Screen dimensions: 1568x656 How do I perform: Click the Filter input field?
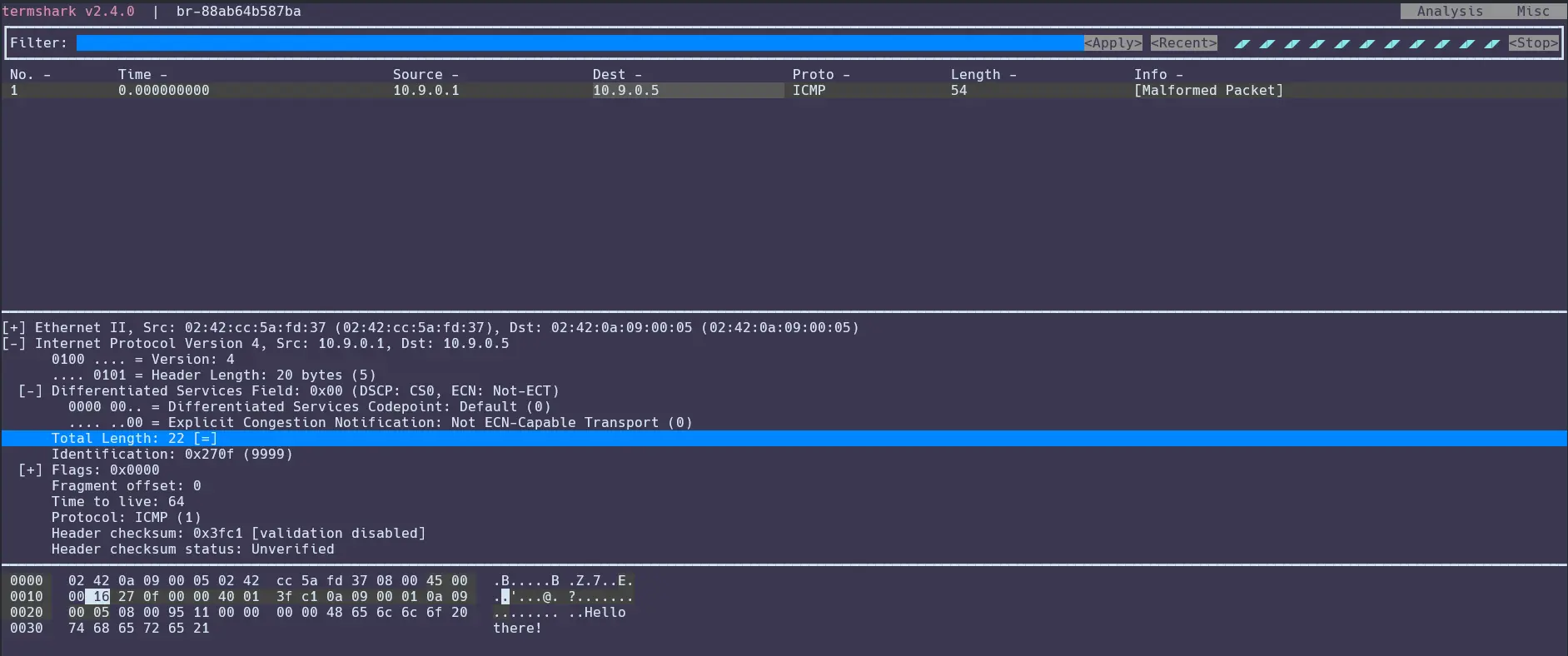coord(580,43)
